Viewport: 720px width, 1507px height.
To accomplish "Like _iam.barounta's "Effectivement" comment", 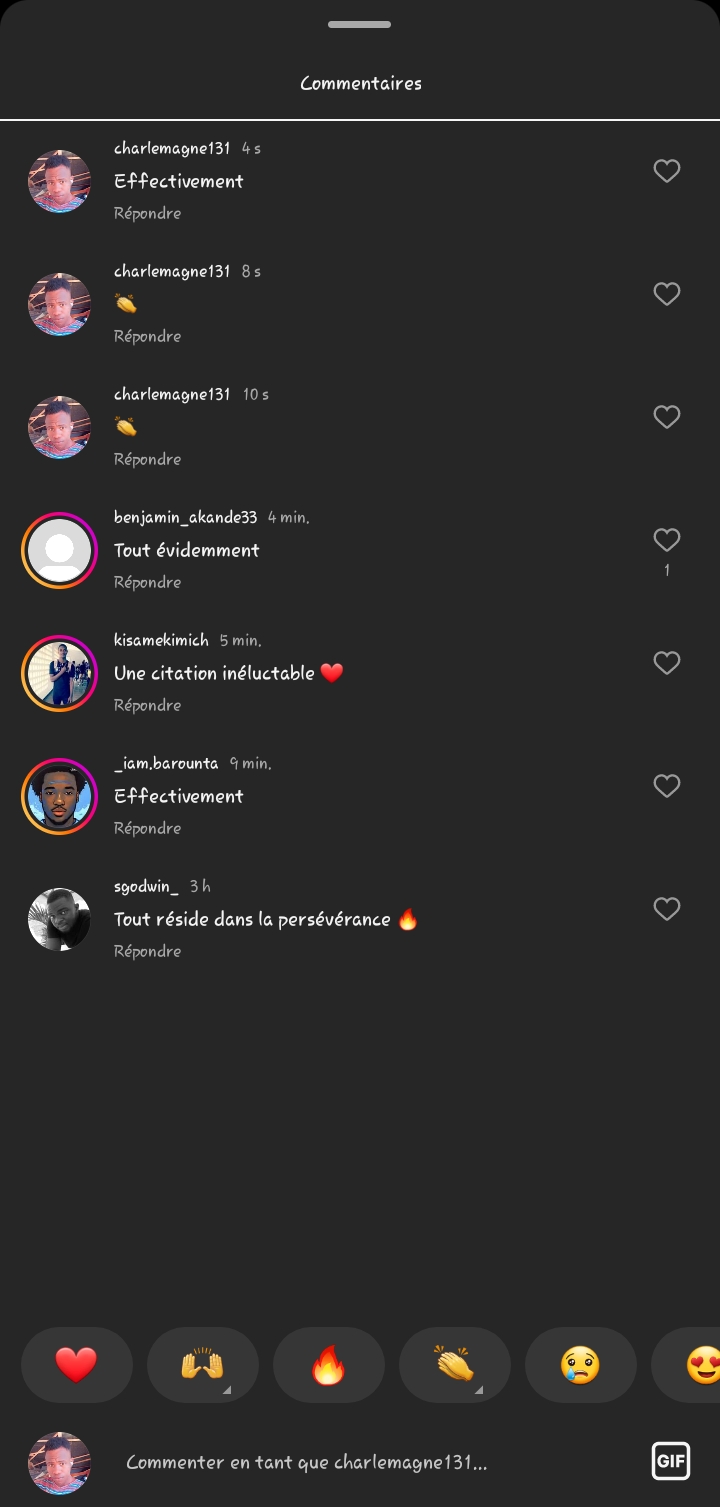I will (667, 786).
